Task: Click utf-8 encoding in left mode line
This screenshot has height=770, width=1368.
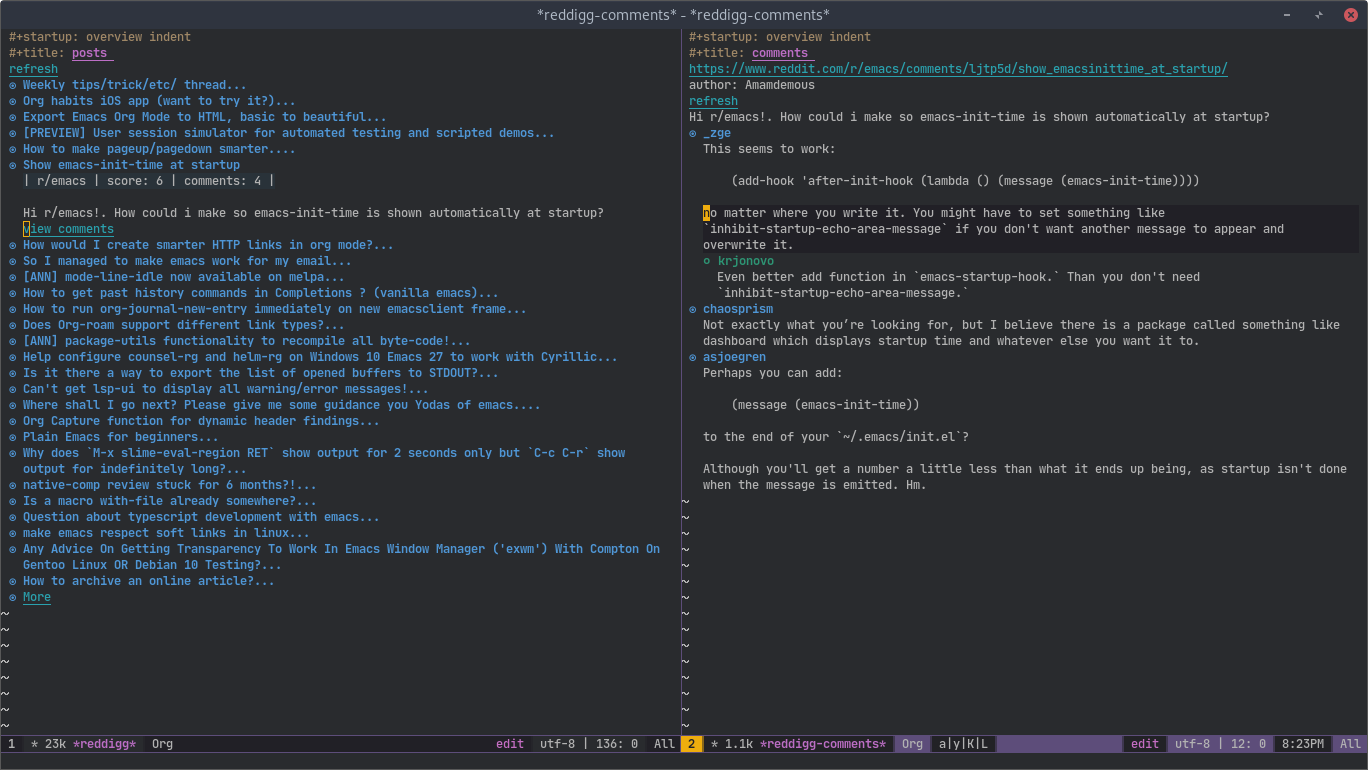Action: coord(558,744)
